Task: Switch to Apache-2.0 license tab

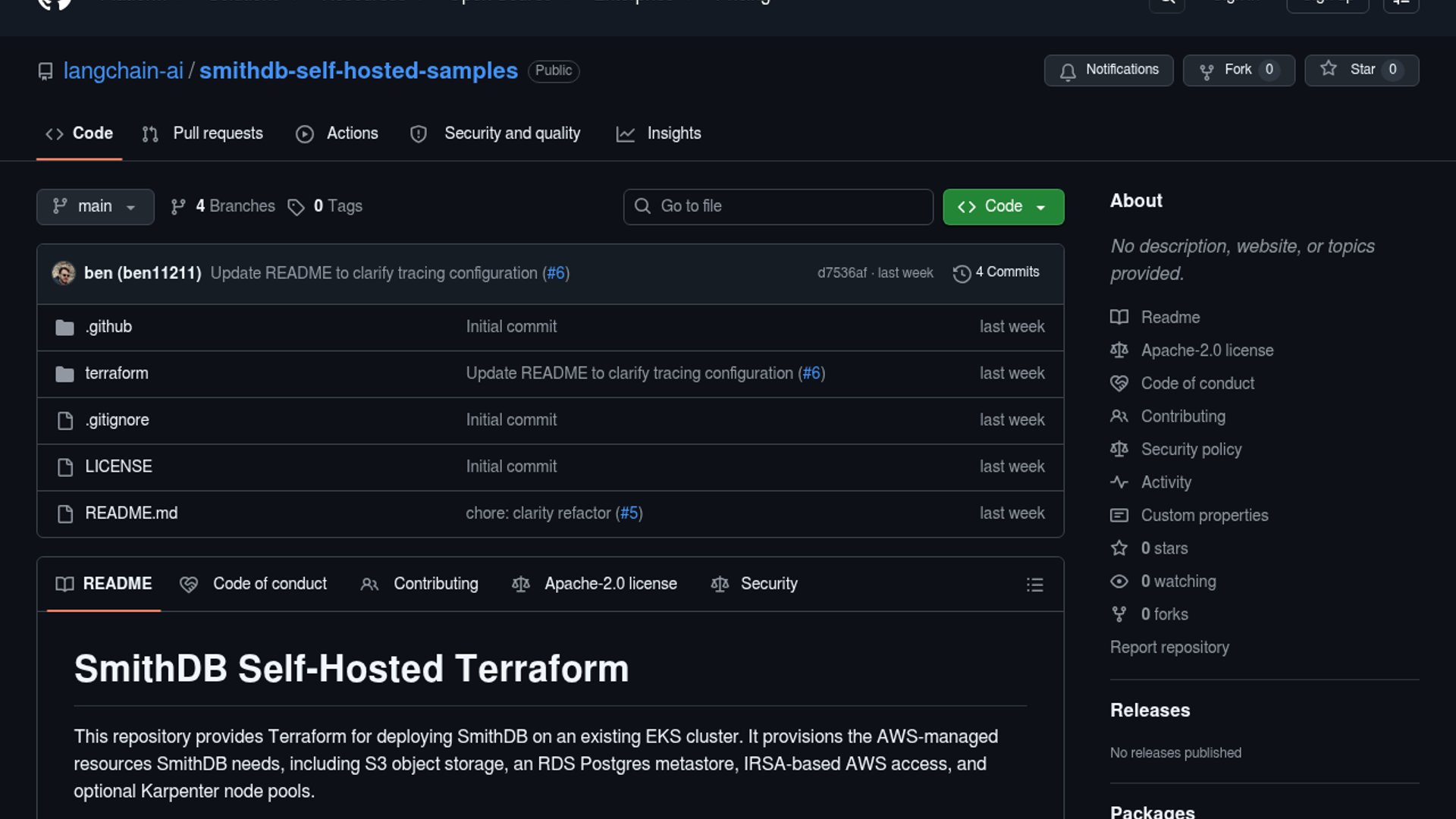Action: [595, 584]
